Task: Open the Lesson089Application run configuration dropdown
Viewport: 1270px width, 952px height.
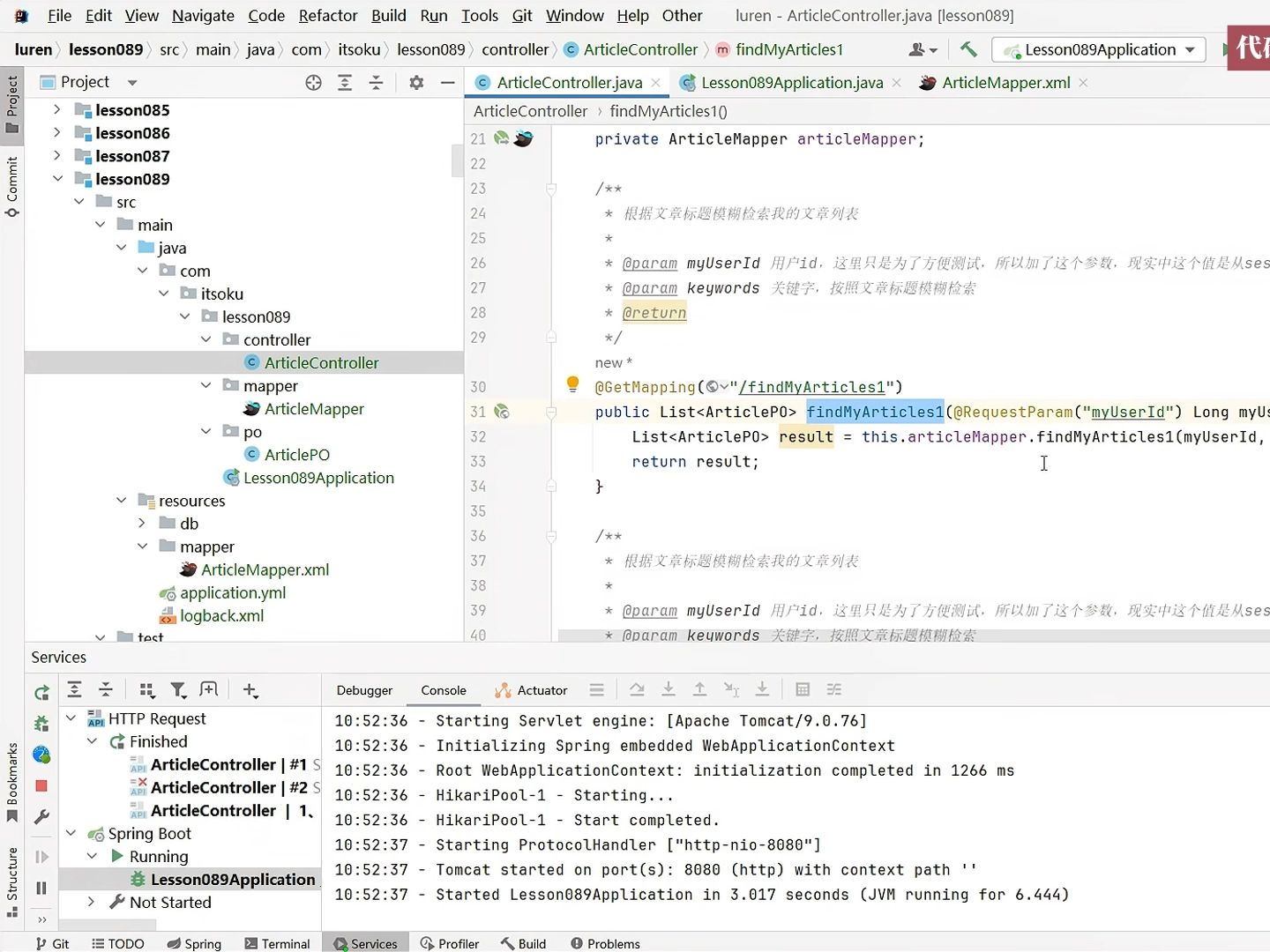Action: pyautogui.click(x=1099, y=49)
